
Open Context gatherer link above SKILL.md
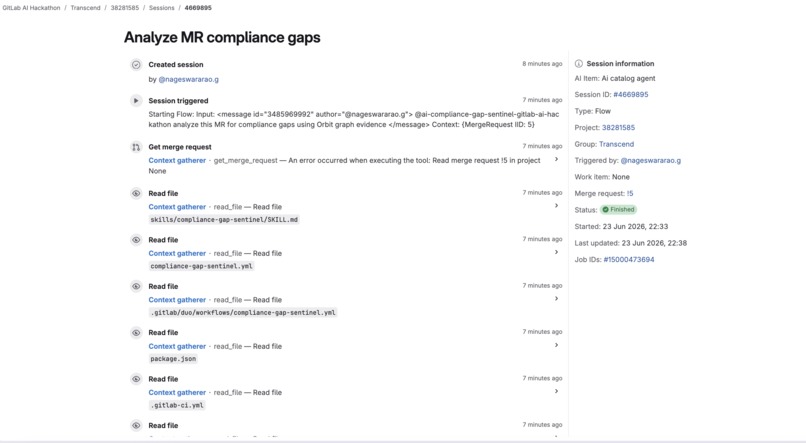177,207
